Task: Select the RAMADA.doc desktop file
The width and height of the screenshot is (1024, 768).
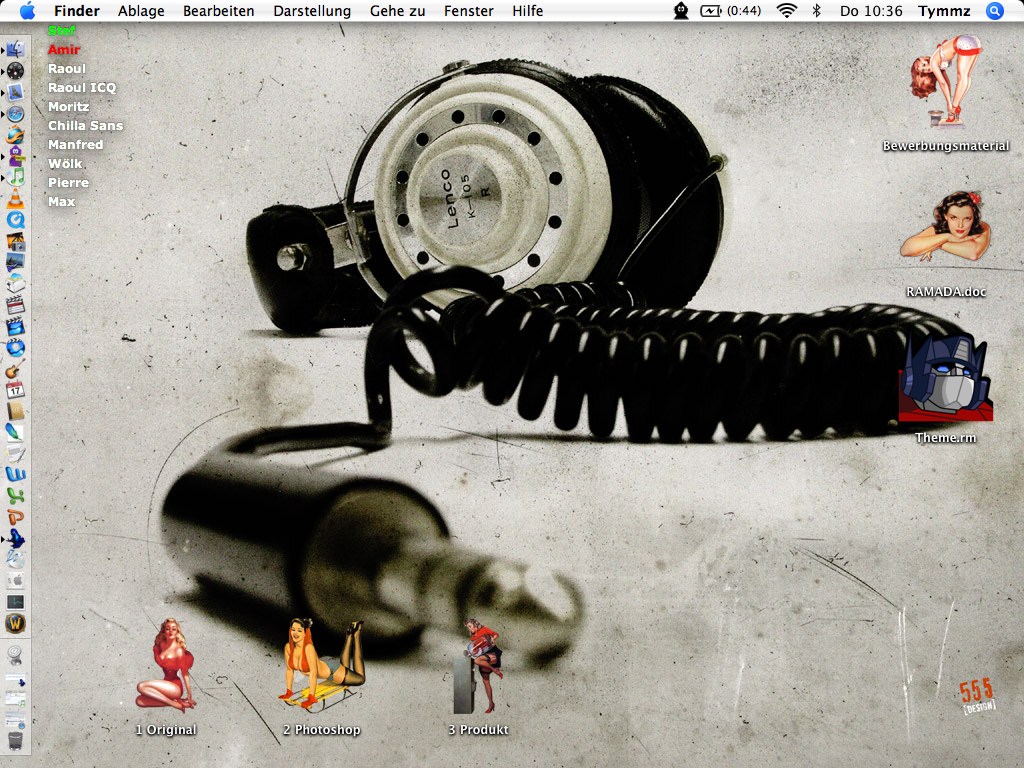Action: 946,245
